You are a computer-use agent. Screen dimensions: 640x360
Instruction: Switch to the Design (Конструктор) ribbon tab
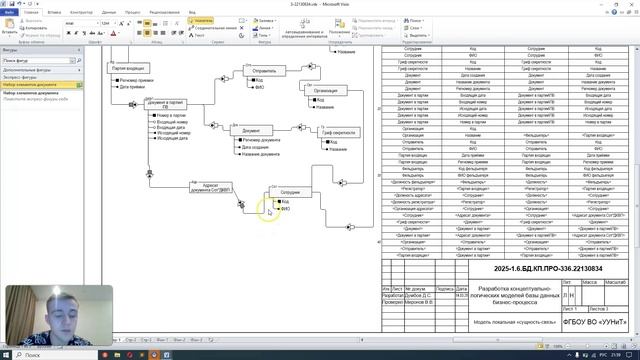tap(81, 12)
